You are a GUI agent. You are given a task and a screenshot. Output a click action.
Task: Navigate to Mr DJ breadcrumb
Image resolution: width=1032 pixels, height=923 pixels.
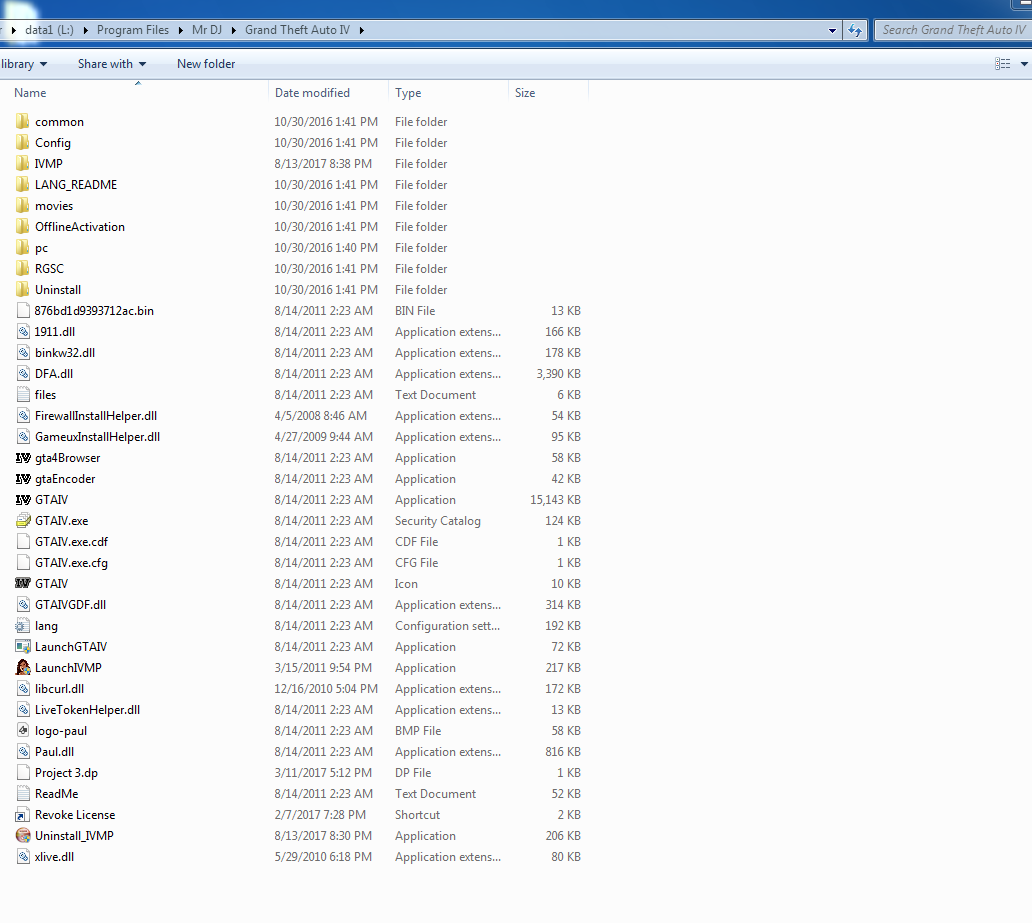[207, 30]
